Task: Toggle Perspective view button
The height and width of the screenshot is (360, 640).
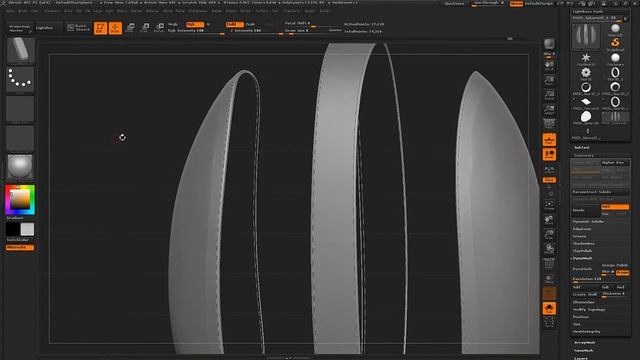Action: pyautogui.click(x=549, y=124)
